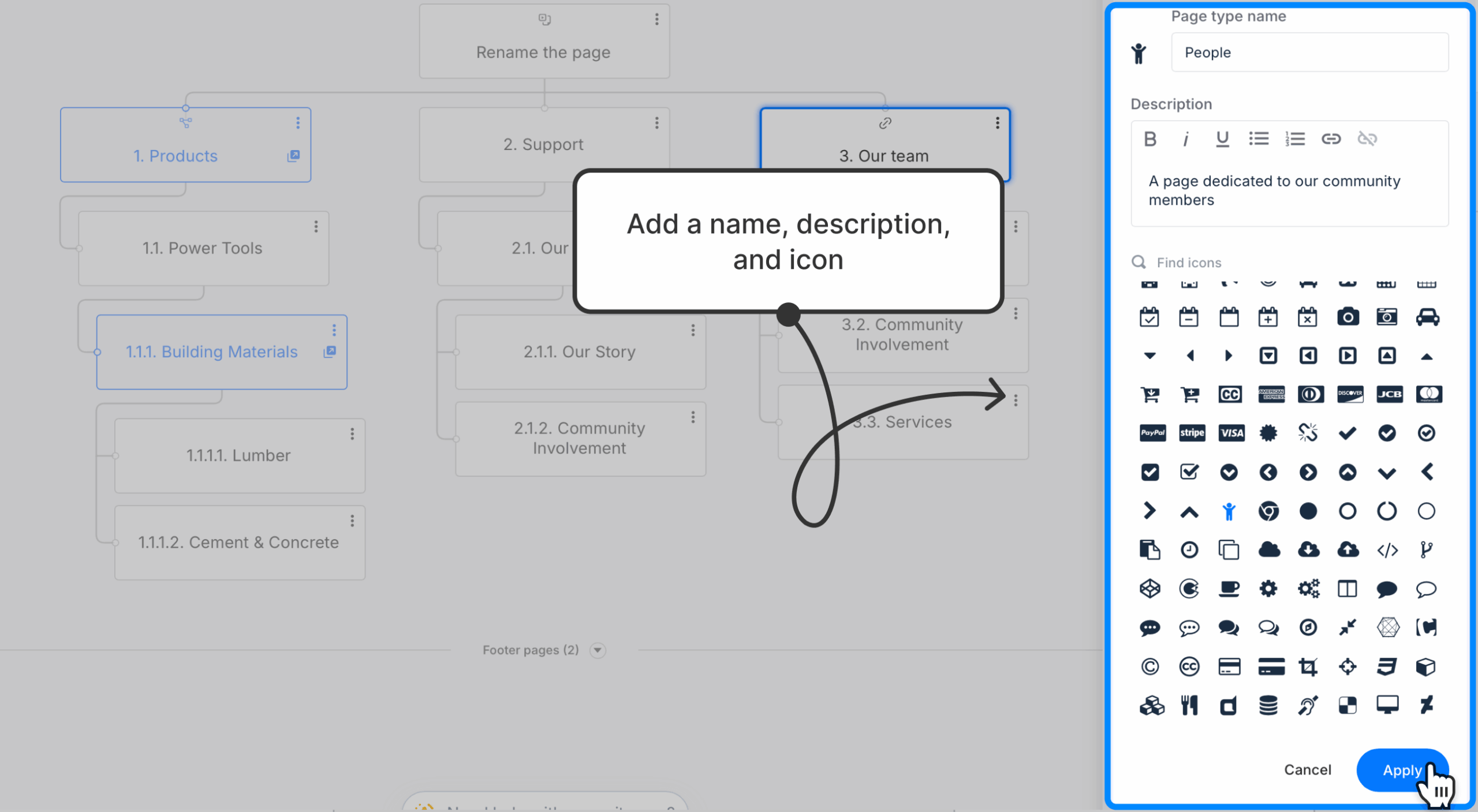Choose the Stripe icon
Screen dimensions: 1478x812
point(1192,433)
